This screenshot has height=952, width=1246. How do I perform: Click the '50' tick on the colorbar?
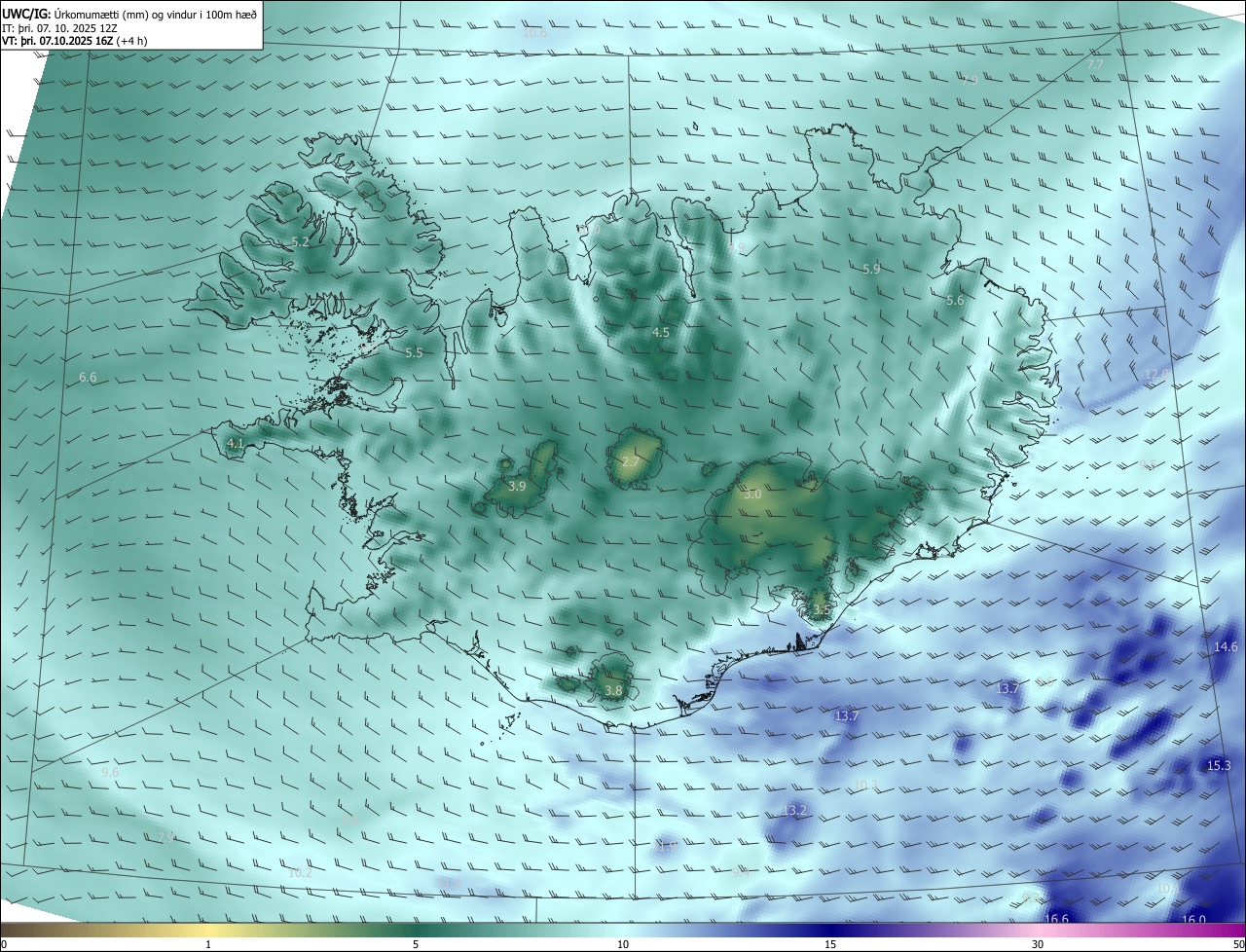pyautogui.click(x=1238, y=944)
